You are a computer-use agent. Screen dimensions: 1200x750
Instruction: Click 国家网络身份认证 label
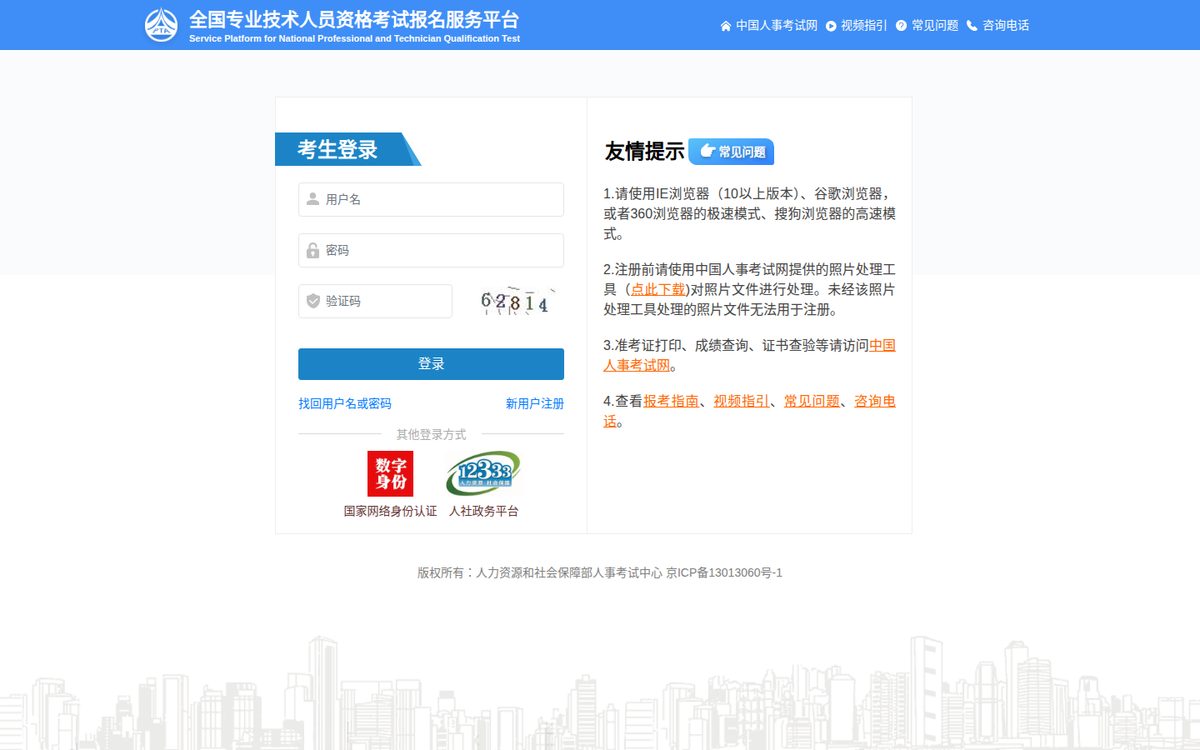tap(390, 511)
